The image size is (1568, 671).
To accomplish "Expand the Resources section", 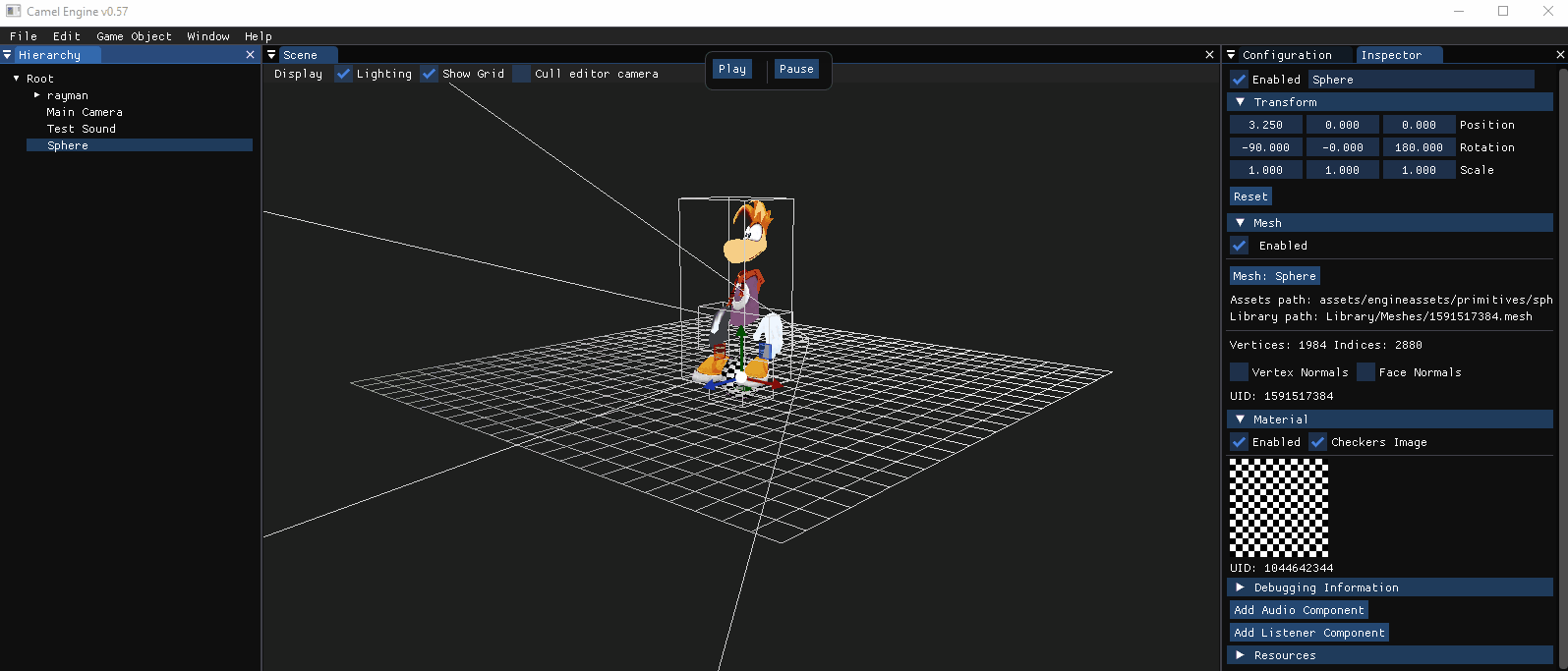I will (x=1241, y=655).
